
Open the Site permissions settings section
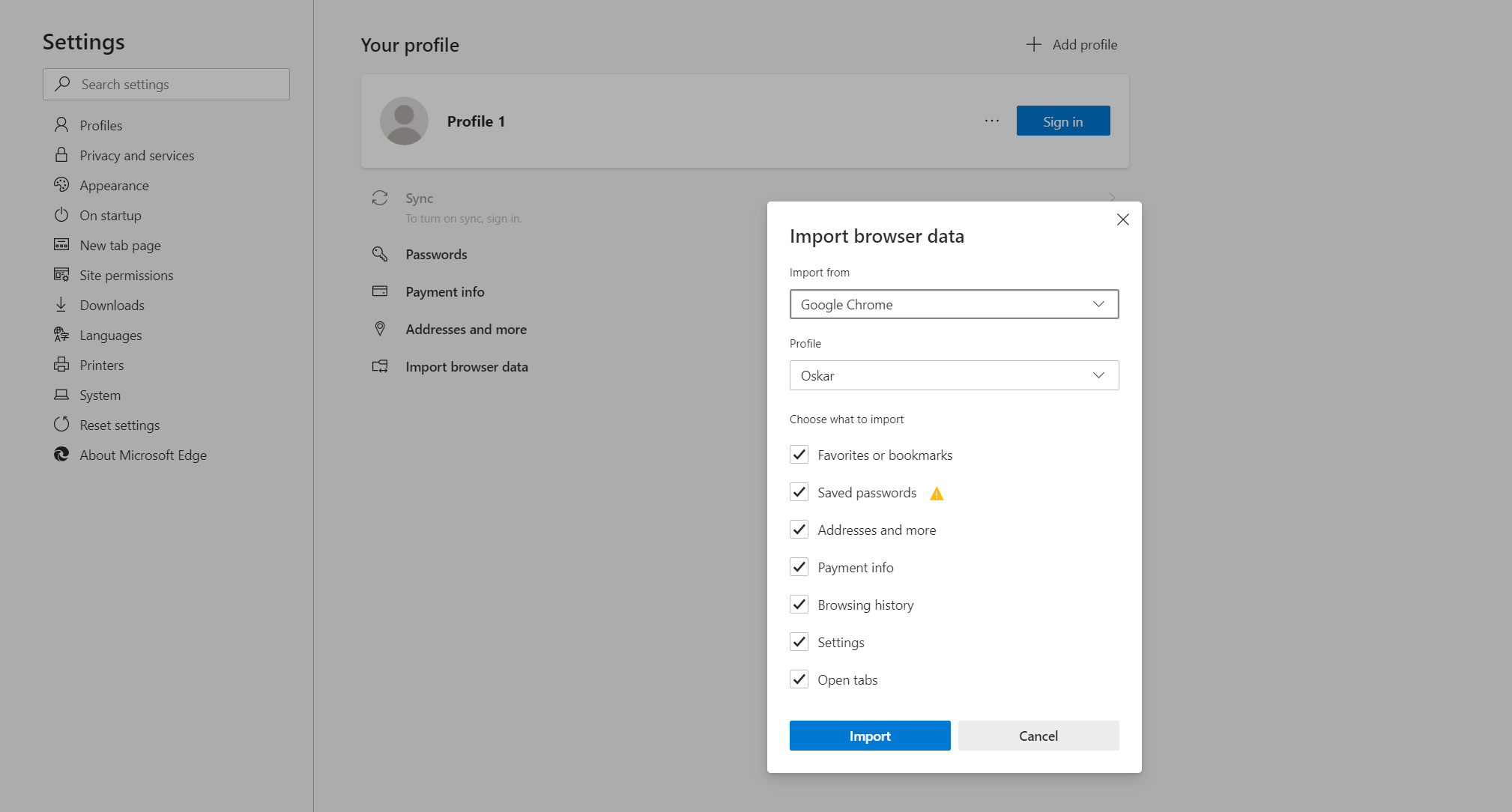[126, 276]
